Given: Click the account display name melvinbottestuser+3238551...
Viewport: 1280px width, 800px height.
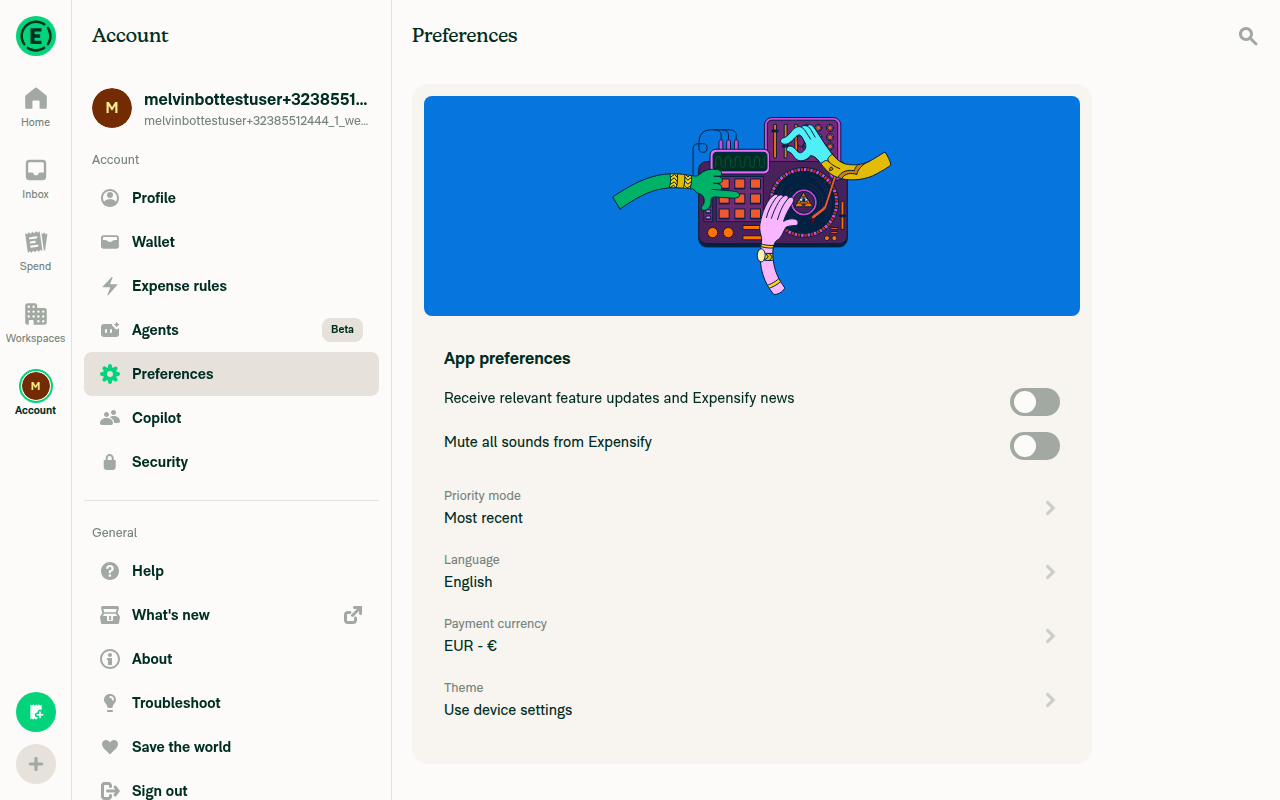Looking at the screenshot, I should [256, 99].
